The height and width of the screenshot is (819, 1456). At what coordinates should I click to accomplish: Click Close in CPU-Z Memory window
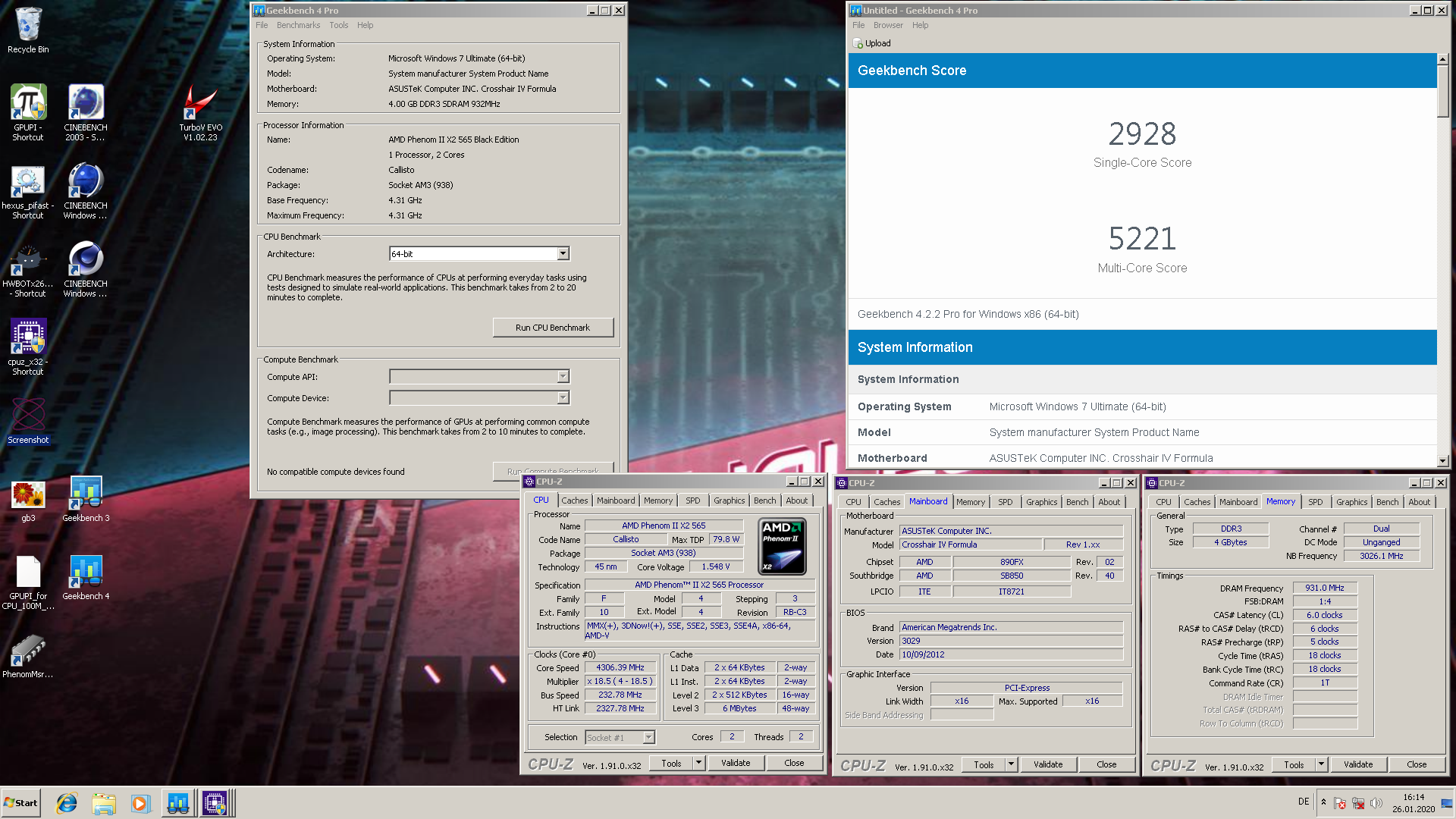click(1417, 764)
